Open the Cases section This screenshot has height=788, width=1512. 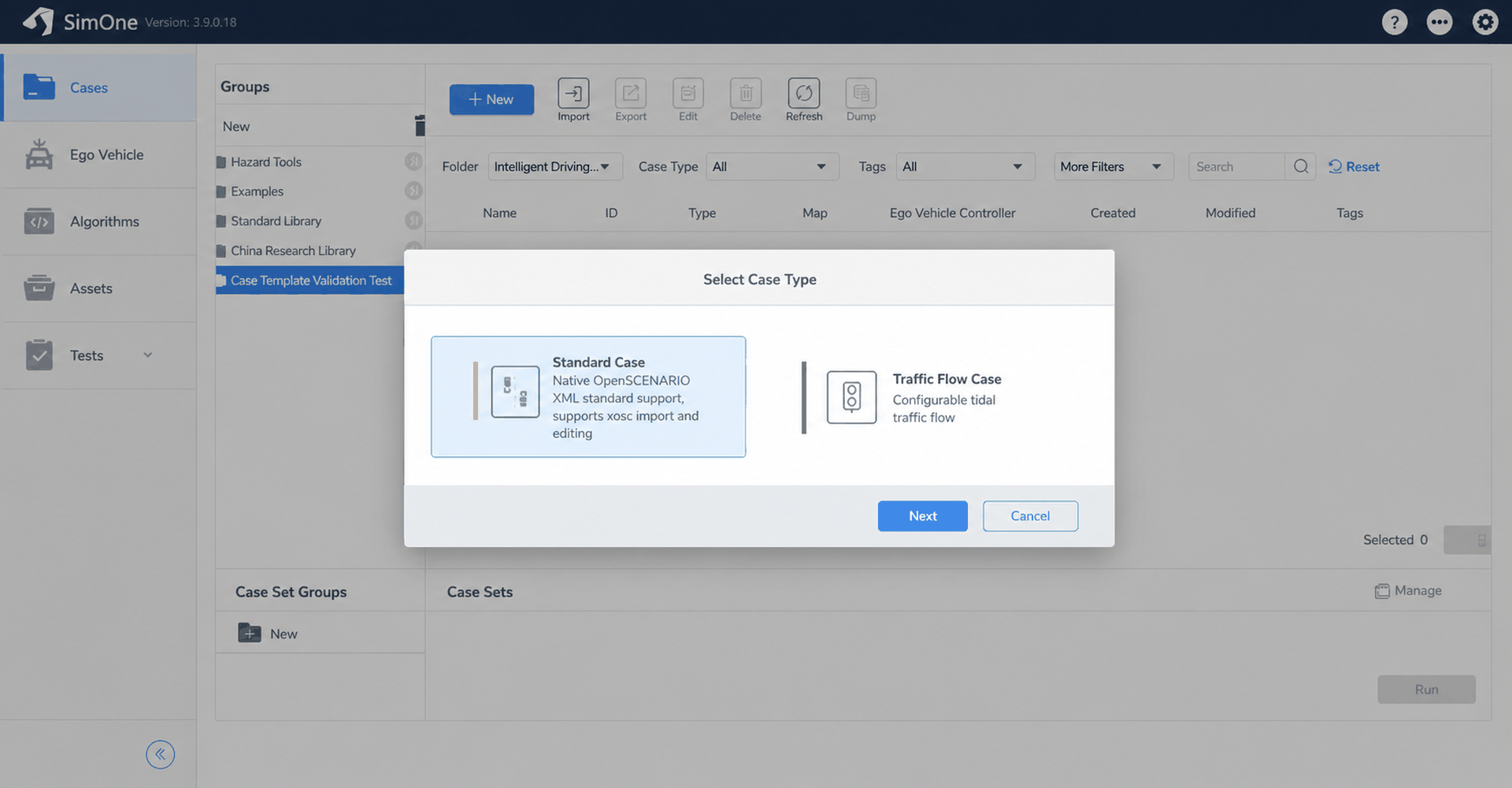pyautogui.click(x=98, y=87)
